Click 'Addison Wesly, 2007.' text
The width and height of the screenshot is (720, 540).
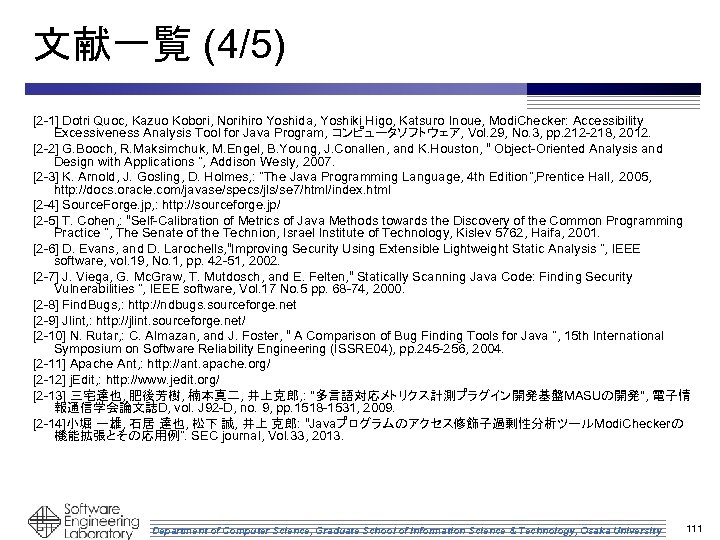click(272, 162)
